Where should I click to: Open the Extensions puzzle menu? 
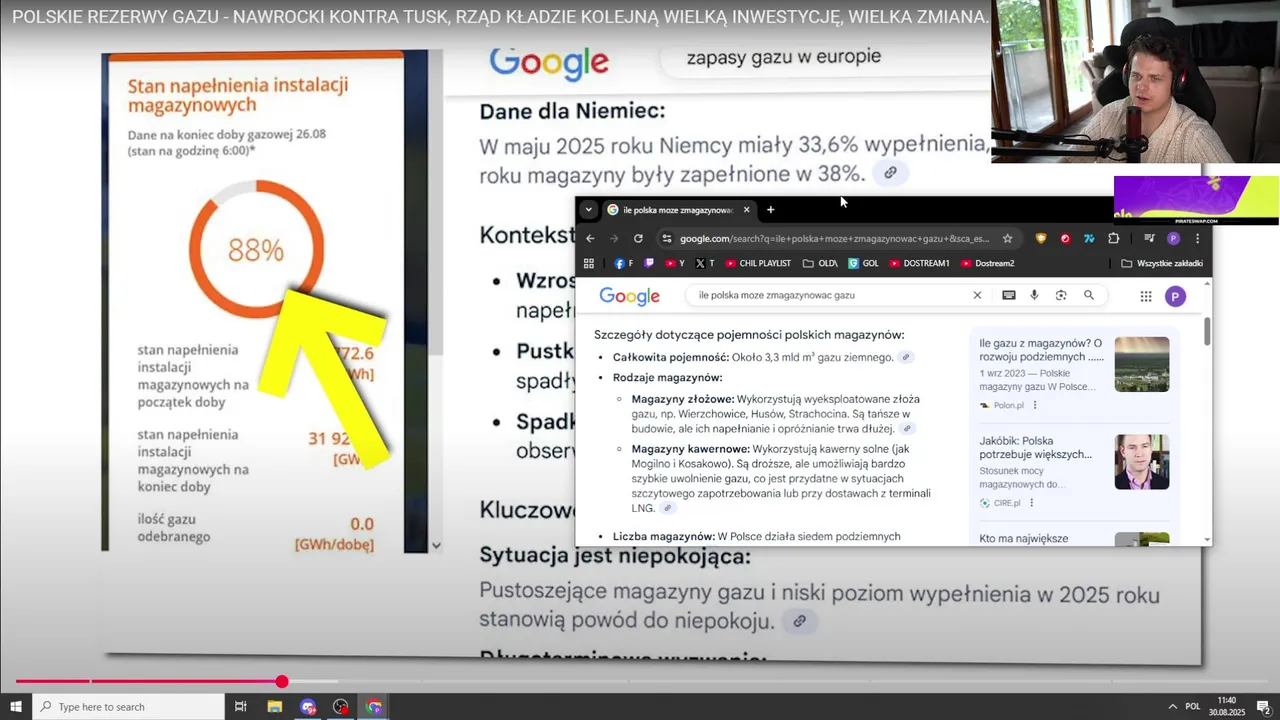(x=1114, y=238)
